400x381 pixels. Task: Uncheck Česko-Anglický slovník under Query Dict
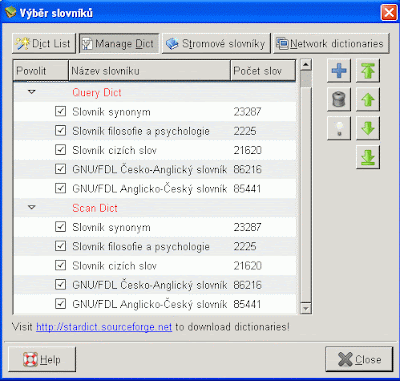click(60, 169)
